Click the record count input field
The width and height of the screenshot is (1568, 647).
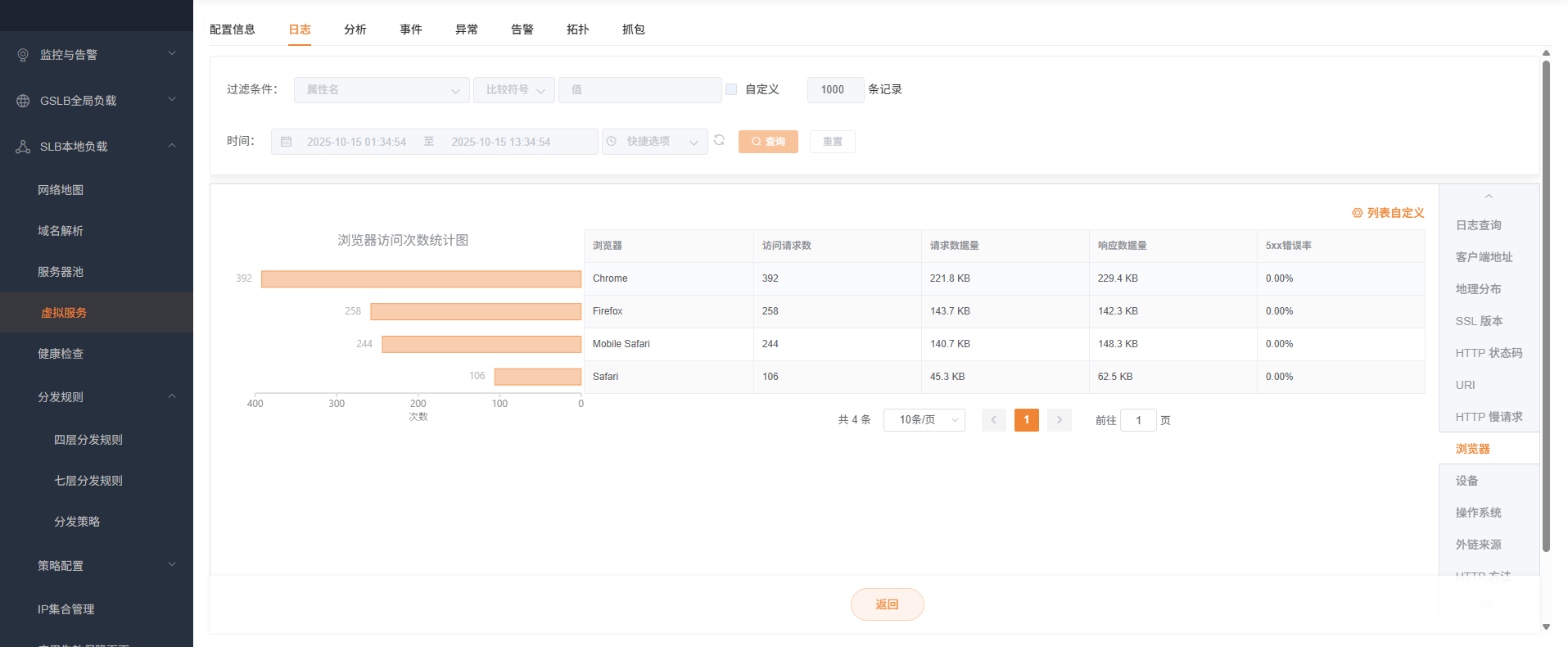[x=834, y=90]
